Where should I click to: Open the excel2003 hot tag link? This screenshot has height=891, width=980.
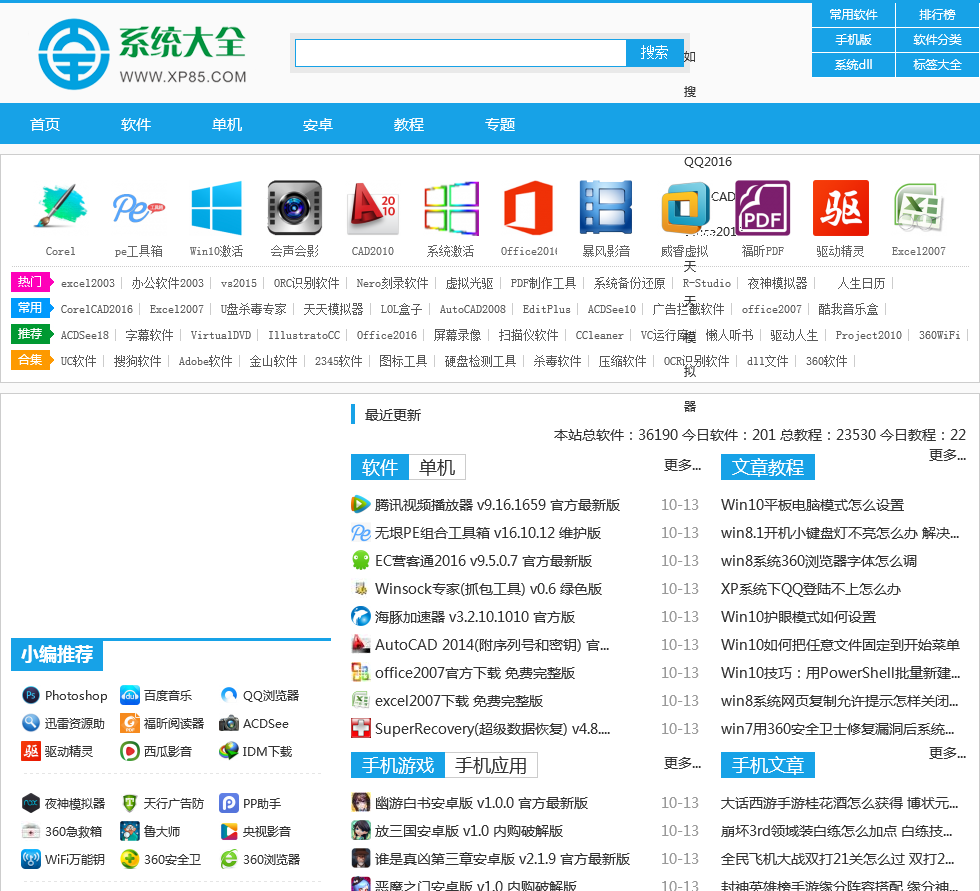(x=88, y=283)
